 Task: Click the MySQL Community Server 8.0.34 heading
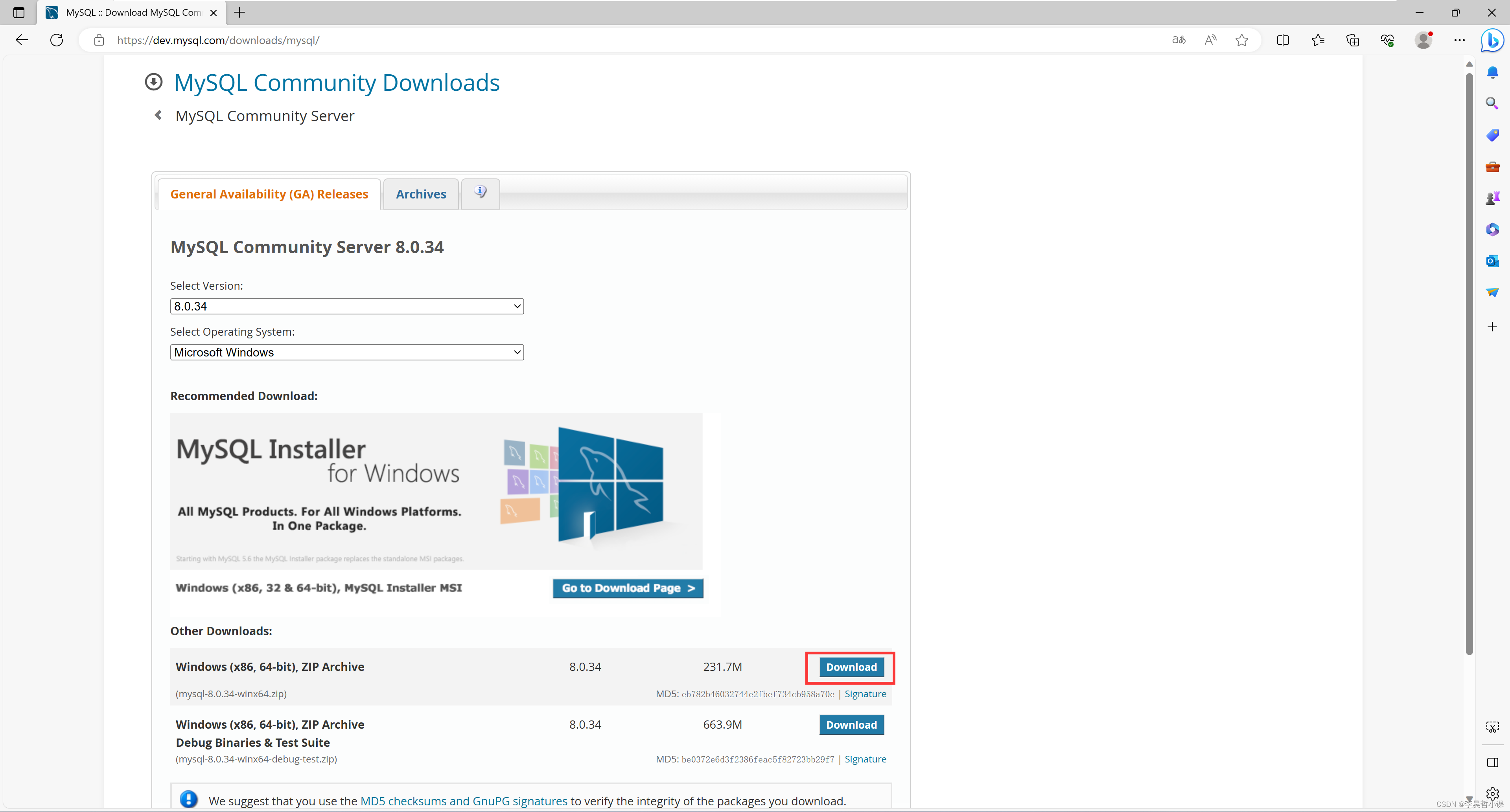pyautogui.click(x=307, y=247)
